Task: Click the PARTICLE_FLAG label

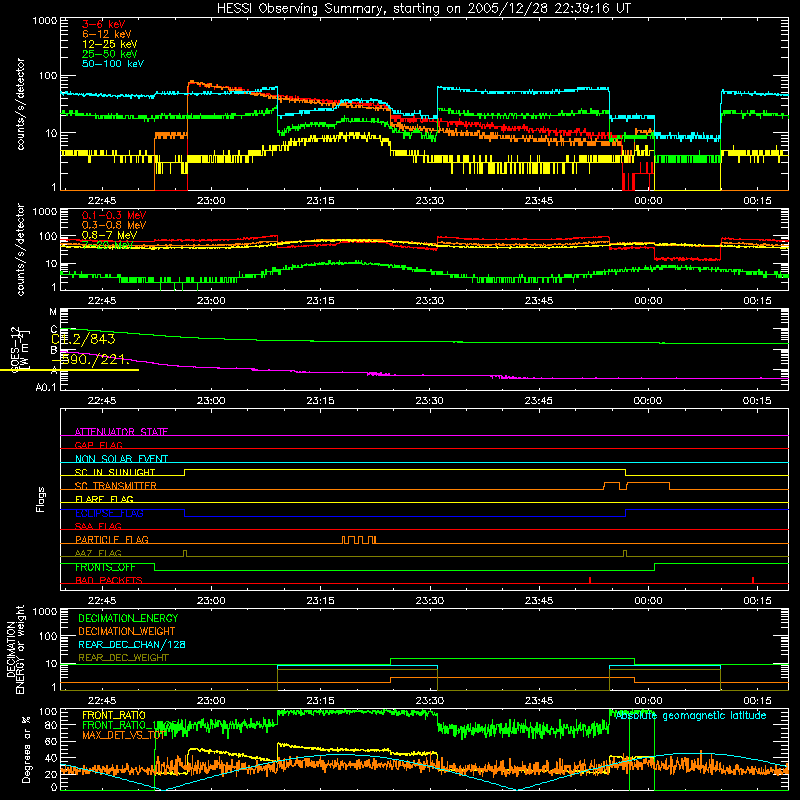Action: tap(112, 540)
